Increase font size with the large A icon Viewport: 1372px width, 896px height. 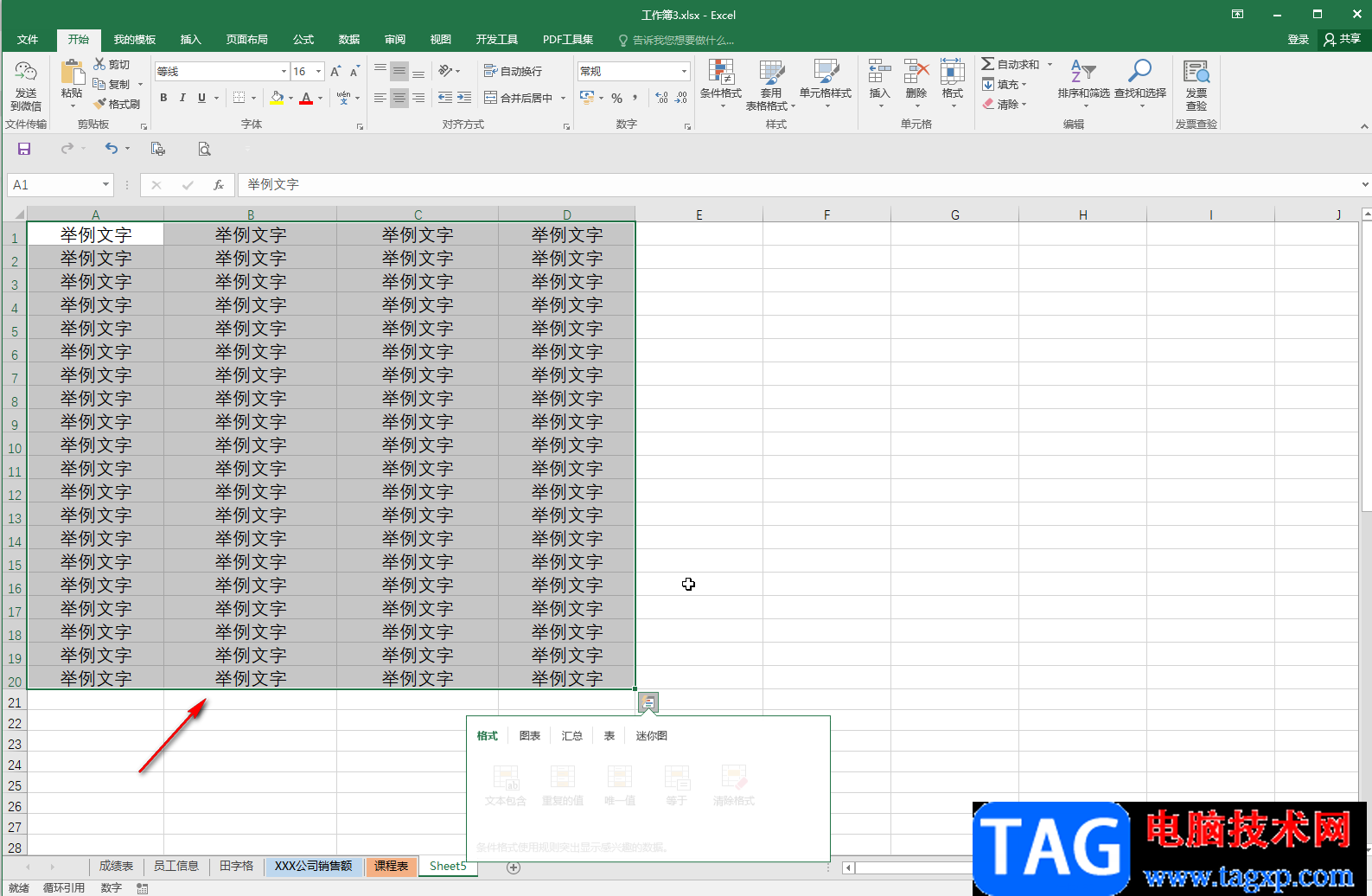335,72
